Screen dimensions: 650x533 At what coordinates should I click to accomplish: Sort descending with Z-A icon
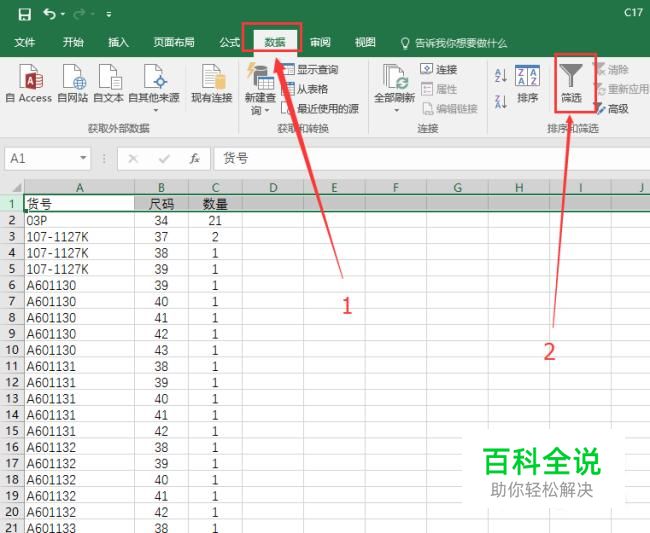click(501, 101)
